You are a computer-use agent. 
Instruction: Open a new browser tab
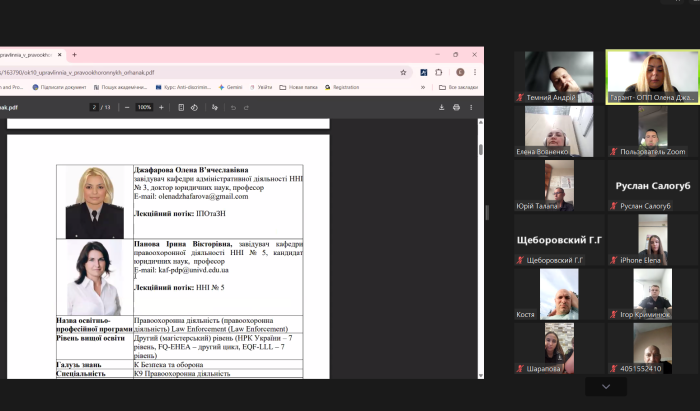click(74, 55)
